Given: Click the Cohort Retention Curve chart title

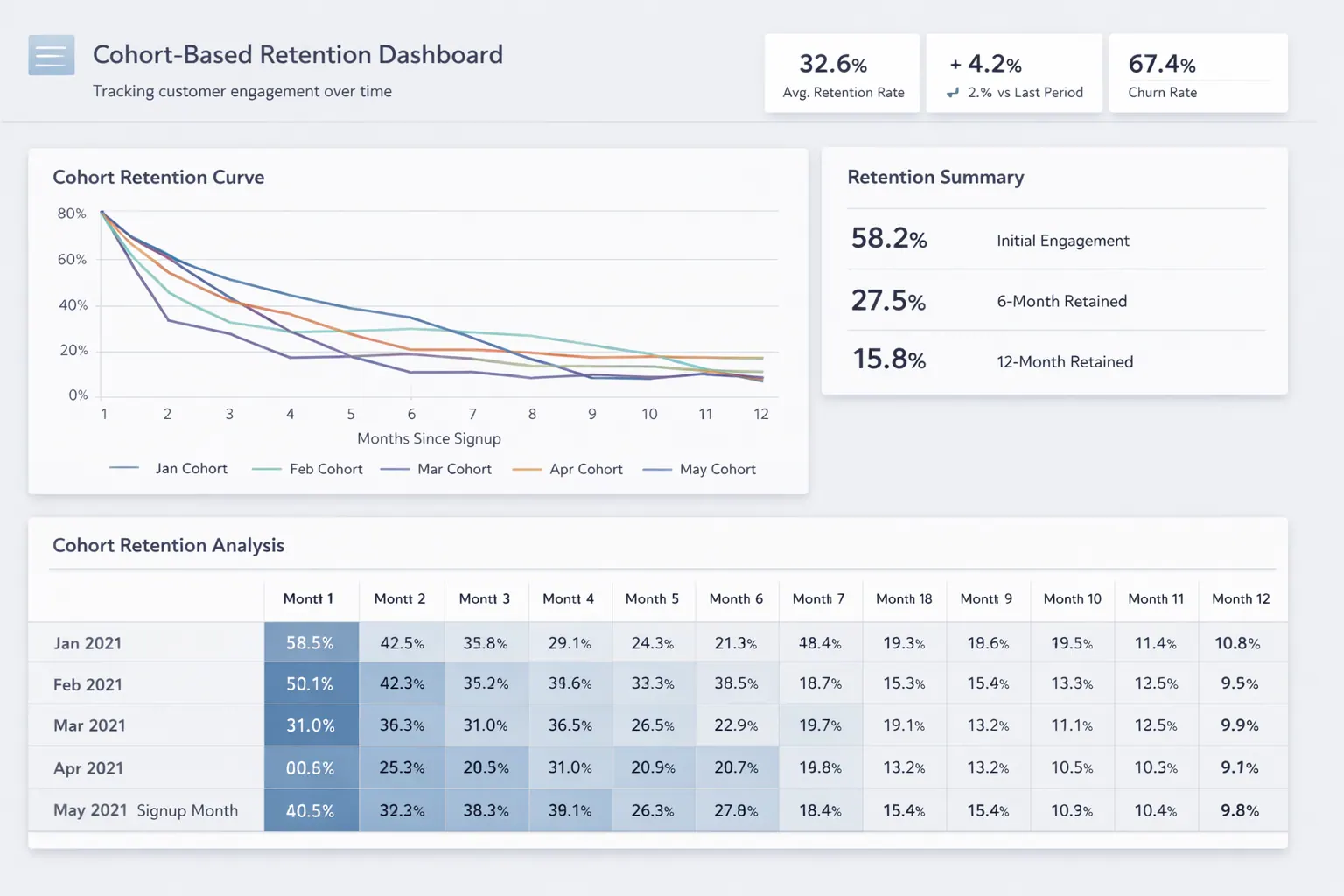Looking at the screenshot, I should click(x=158, y=177).
